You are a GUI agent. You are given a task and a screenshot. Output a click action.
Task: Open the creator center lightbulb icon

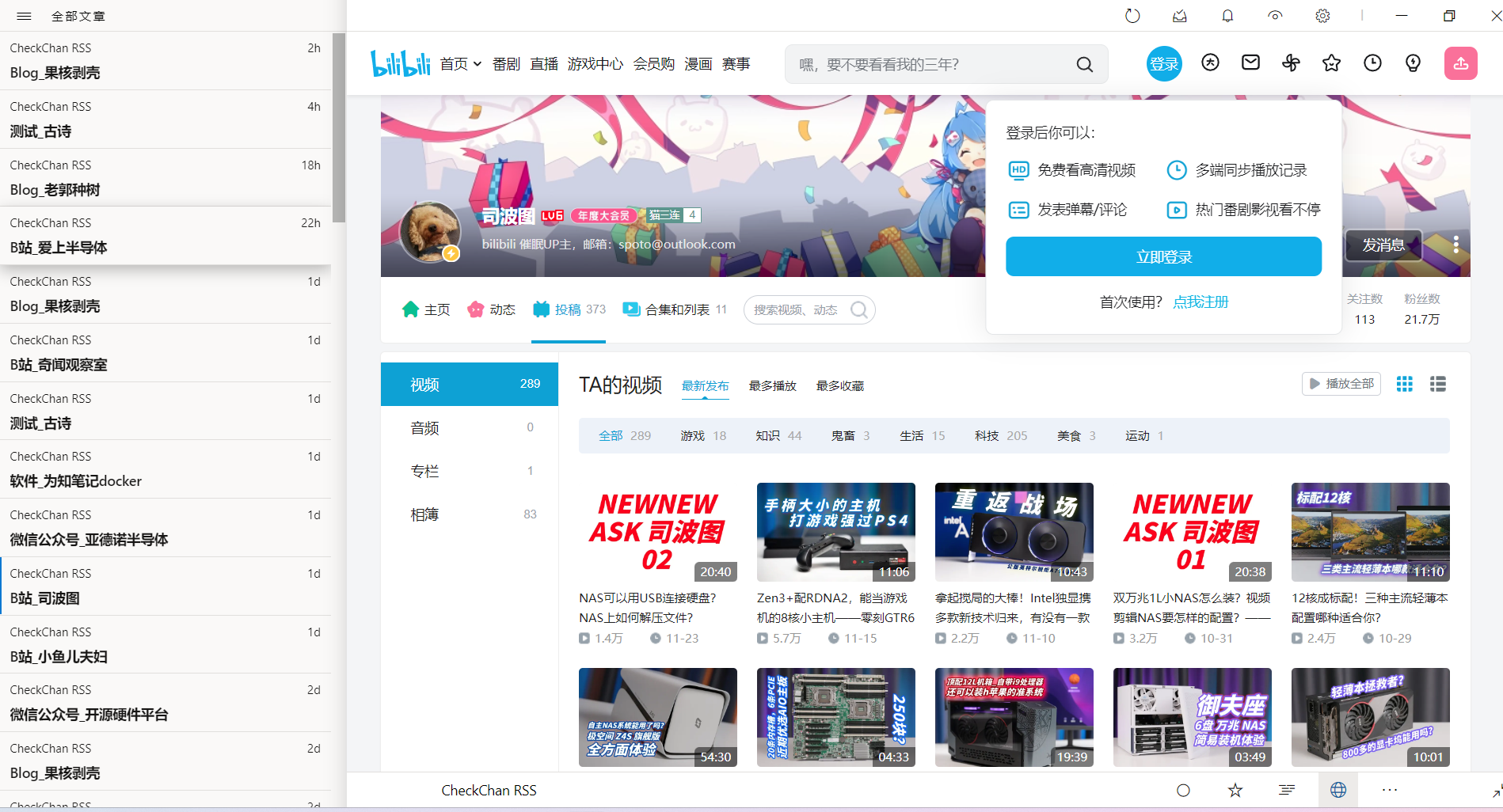coord(1413,63)
